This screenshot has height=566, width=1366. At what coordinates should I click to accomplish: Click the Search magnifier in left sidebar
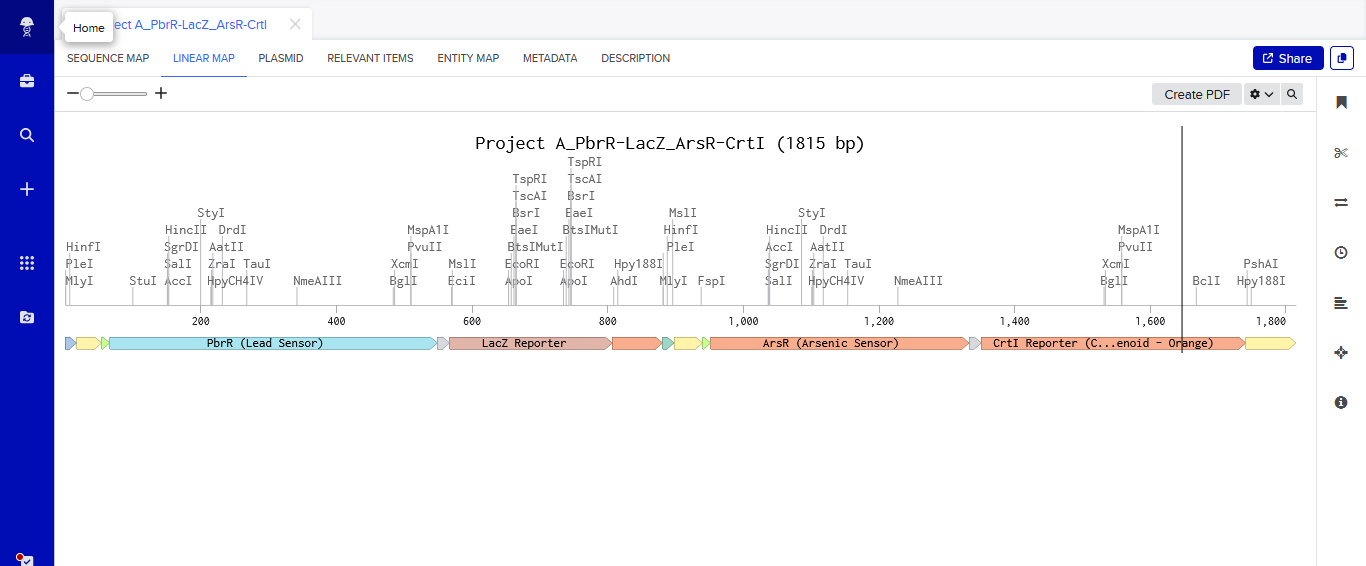coord(27,135)
